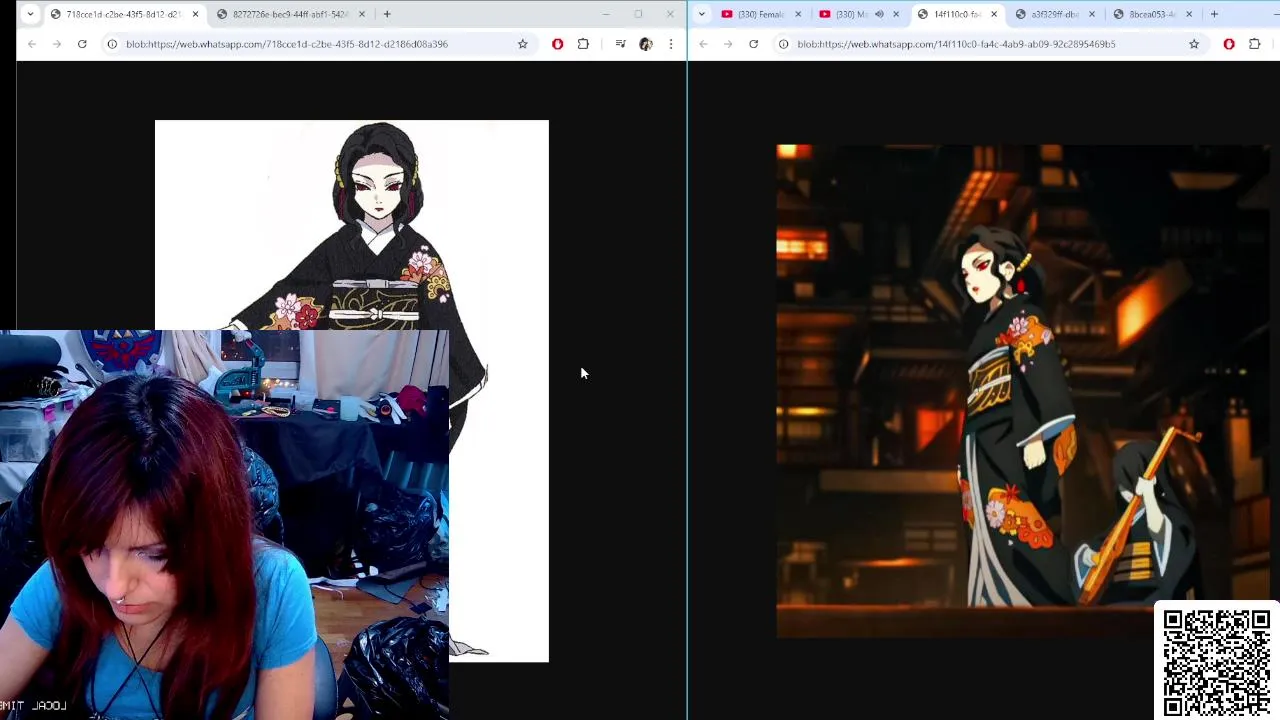Close the a3f329ff tab

1092,14
